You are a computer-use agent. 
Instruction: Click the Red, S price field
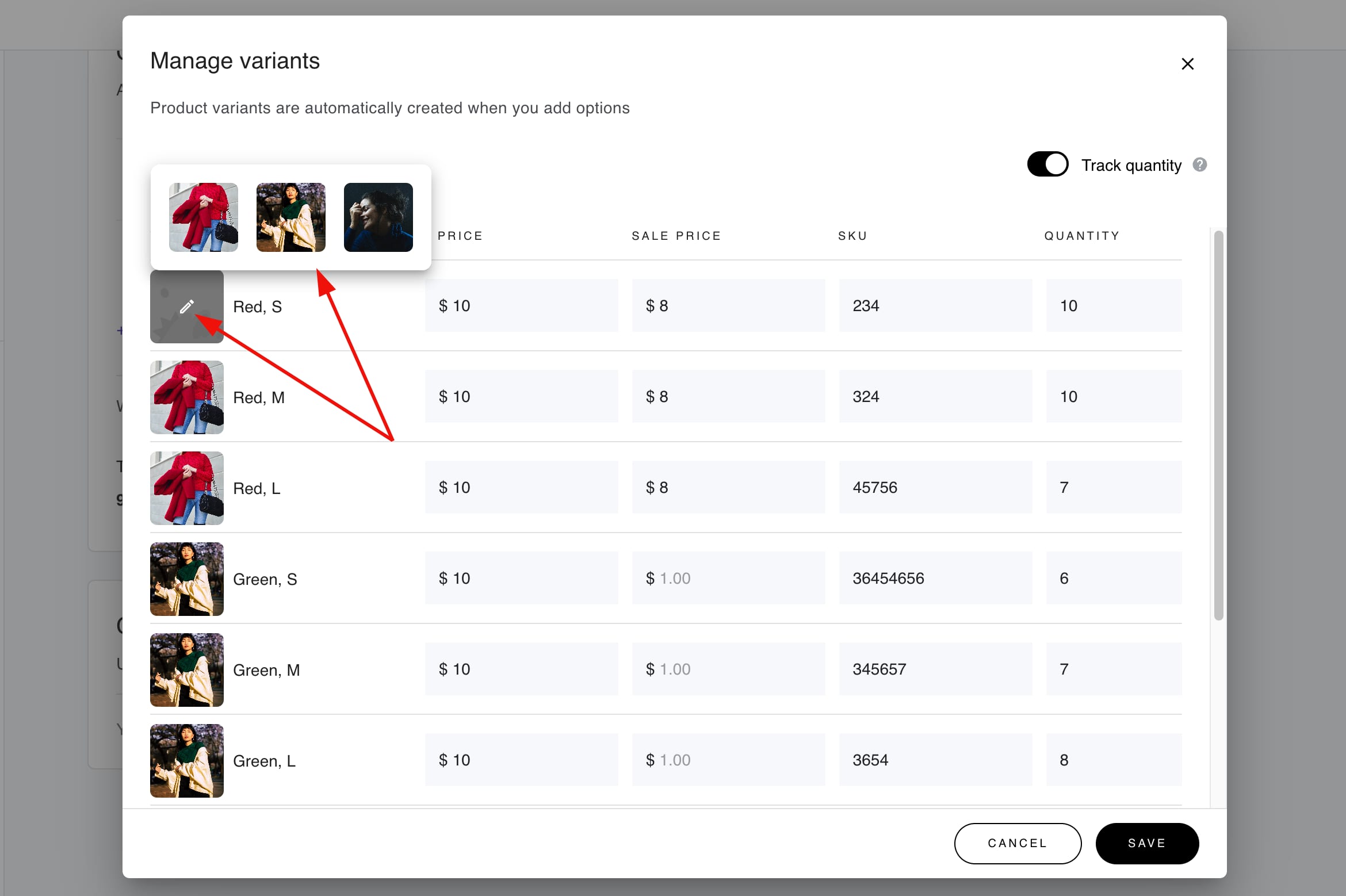pos(521,305)
